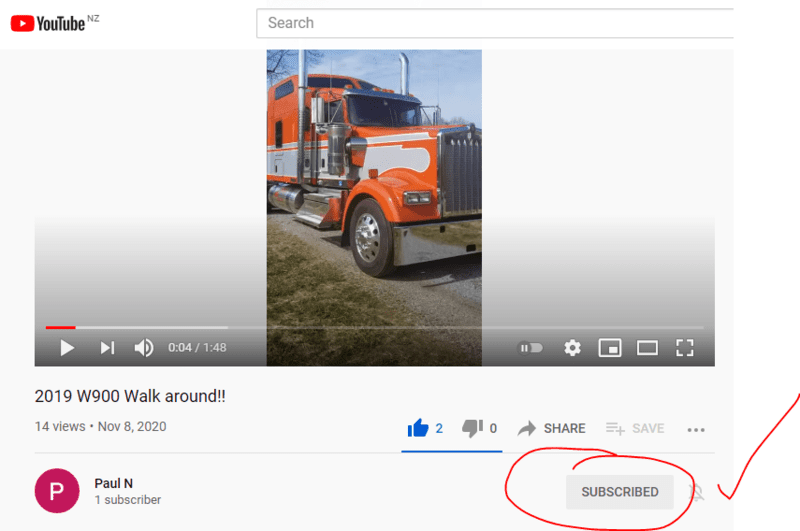Click the 1 subscriber text
The image size is (800, 531).
click(x=128, y=500)
